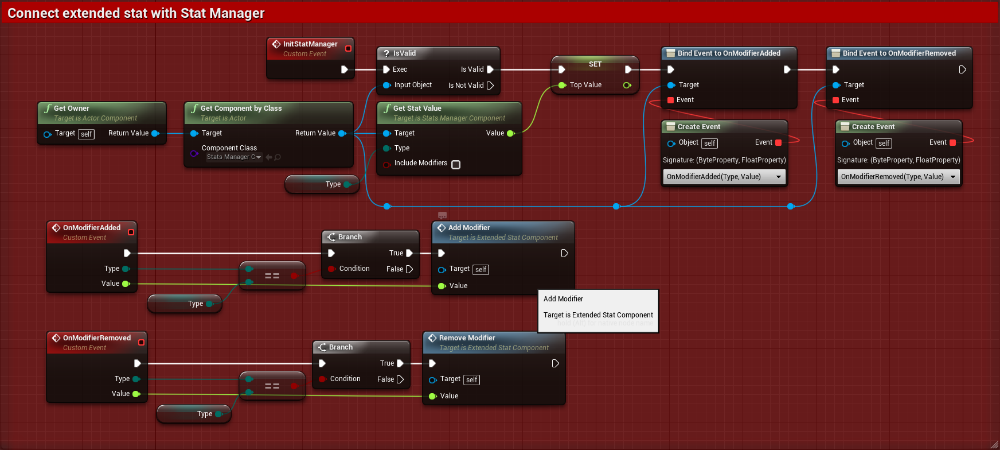Open the OnModifierAdded(Type, Value) signature dropdown

pyautogui.click(x=724, y=176)
